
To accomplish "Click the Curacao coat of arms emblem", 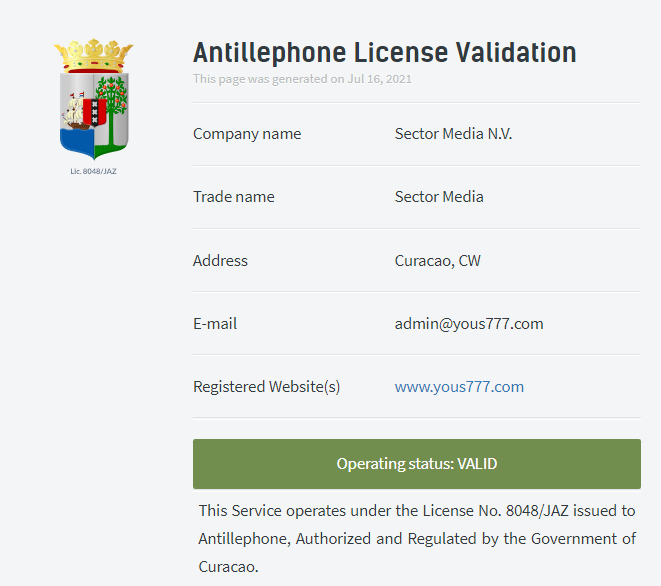I will pos(94,99).
